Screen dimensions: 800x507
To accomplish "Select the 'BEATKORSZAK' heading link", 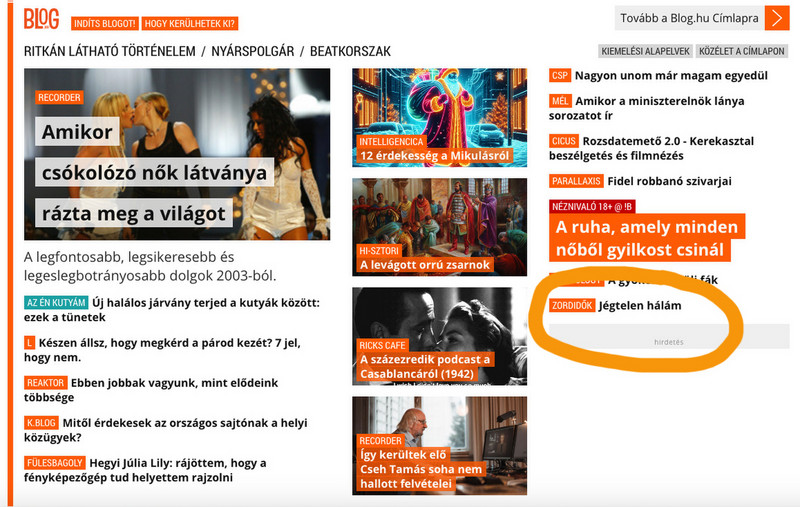I will coord(351,52).
